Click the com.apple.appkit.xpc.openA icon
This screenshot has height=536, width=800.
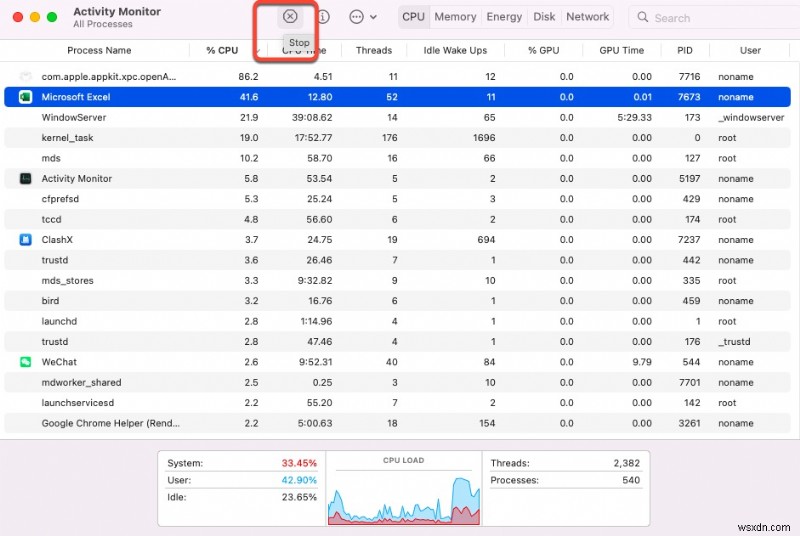pyautogui.click(x=26, y=76)
